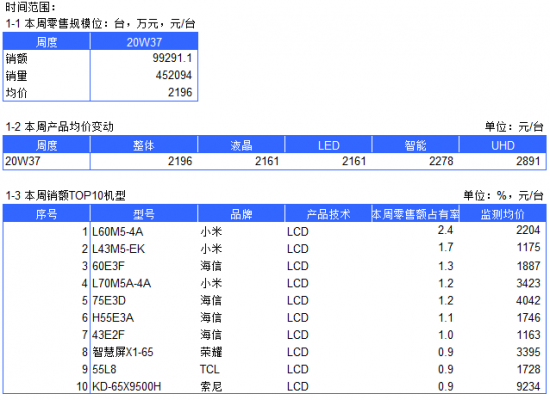Image resolution: width=550 pixels, height=400 pixels.
Task: Select the 液晶 column header
Action: (x=241, y=145)
